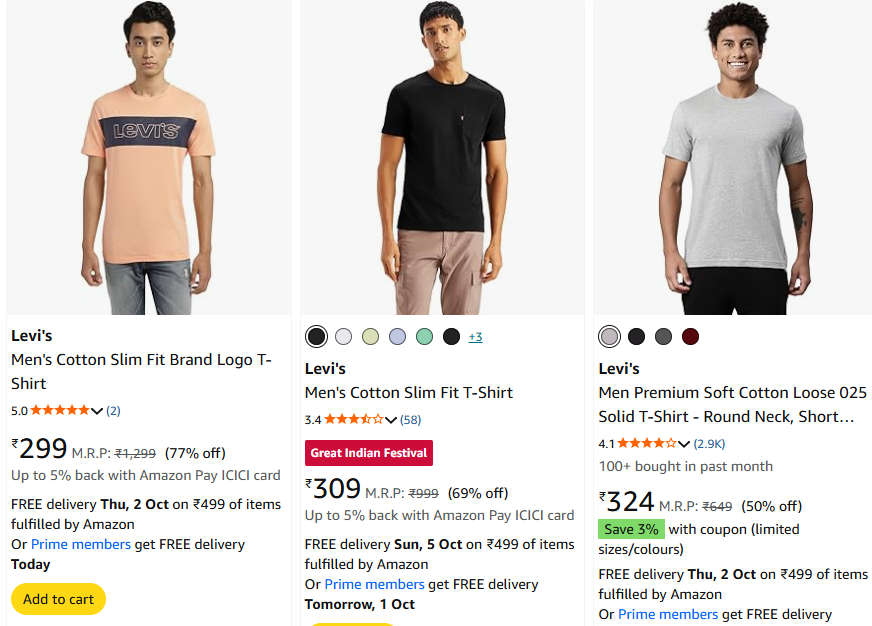Open the (58) reviews link
The height and width of the screenshot is (626, 872).
pos(410,420)
